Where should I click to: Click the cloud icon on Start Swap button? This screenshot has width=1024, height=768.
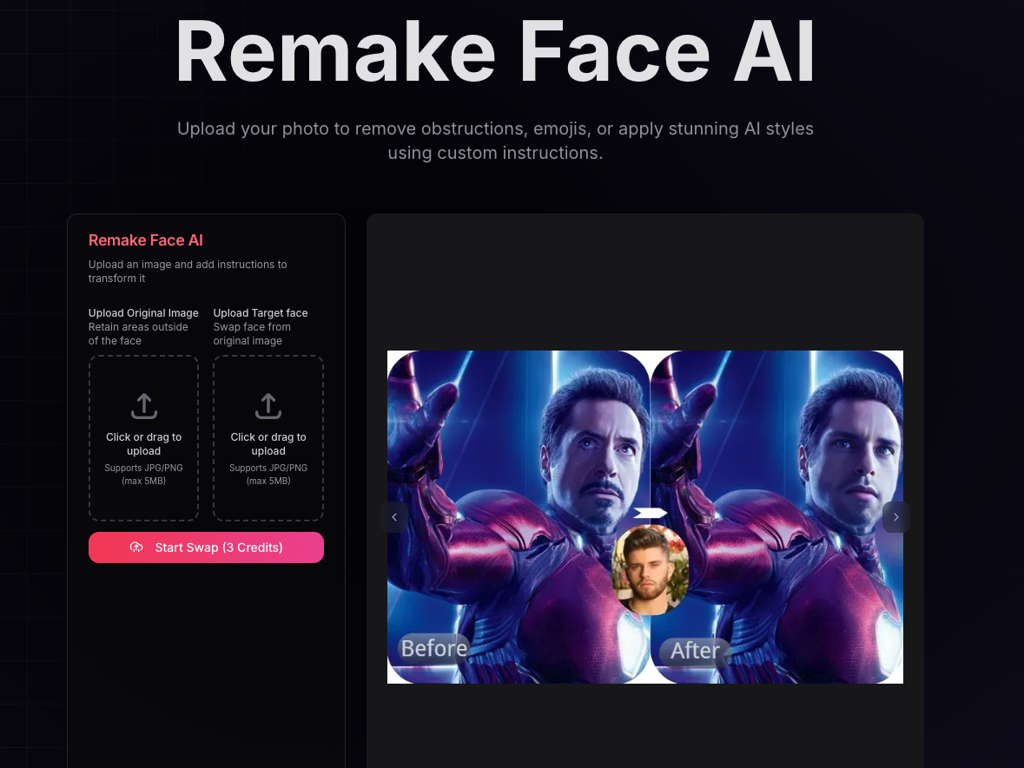136,548
